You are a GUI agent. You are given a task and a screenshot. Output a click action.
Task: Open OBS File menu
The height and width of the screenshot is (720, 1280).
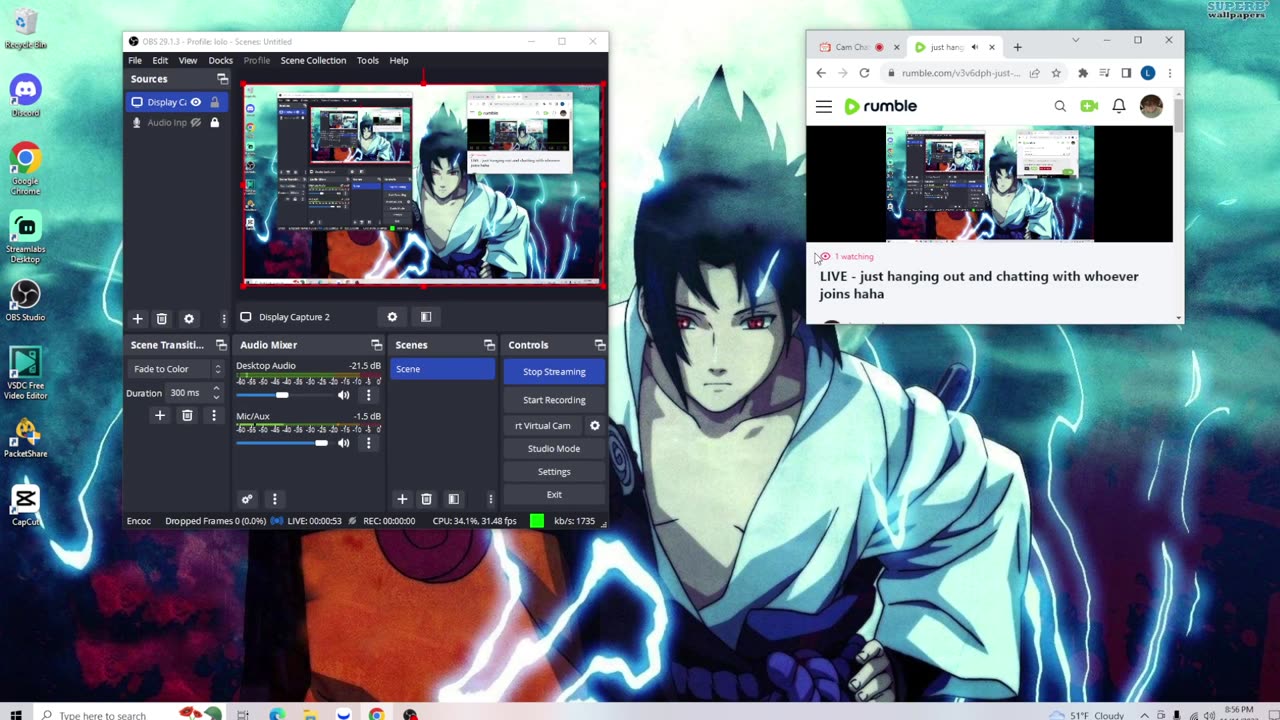(134, 60)
